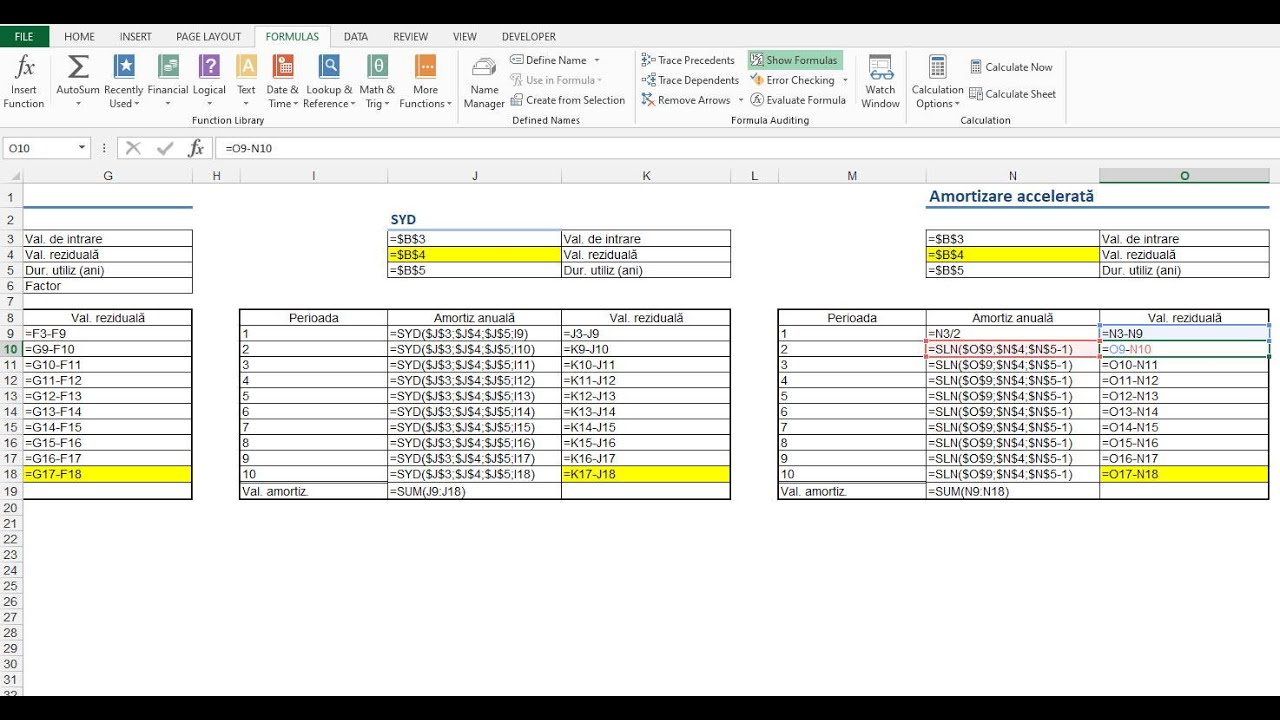Select cell =SYD($J$3;$J$4;$J$5;I18)

click(475, 474)
